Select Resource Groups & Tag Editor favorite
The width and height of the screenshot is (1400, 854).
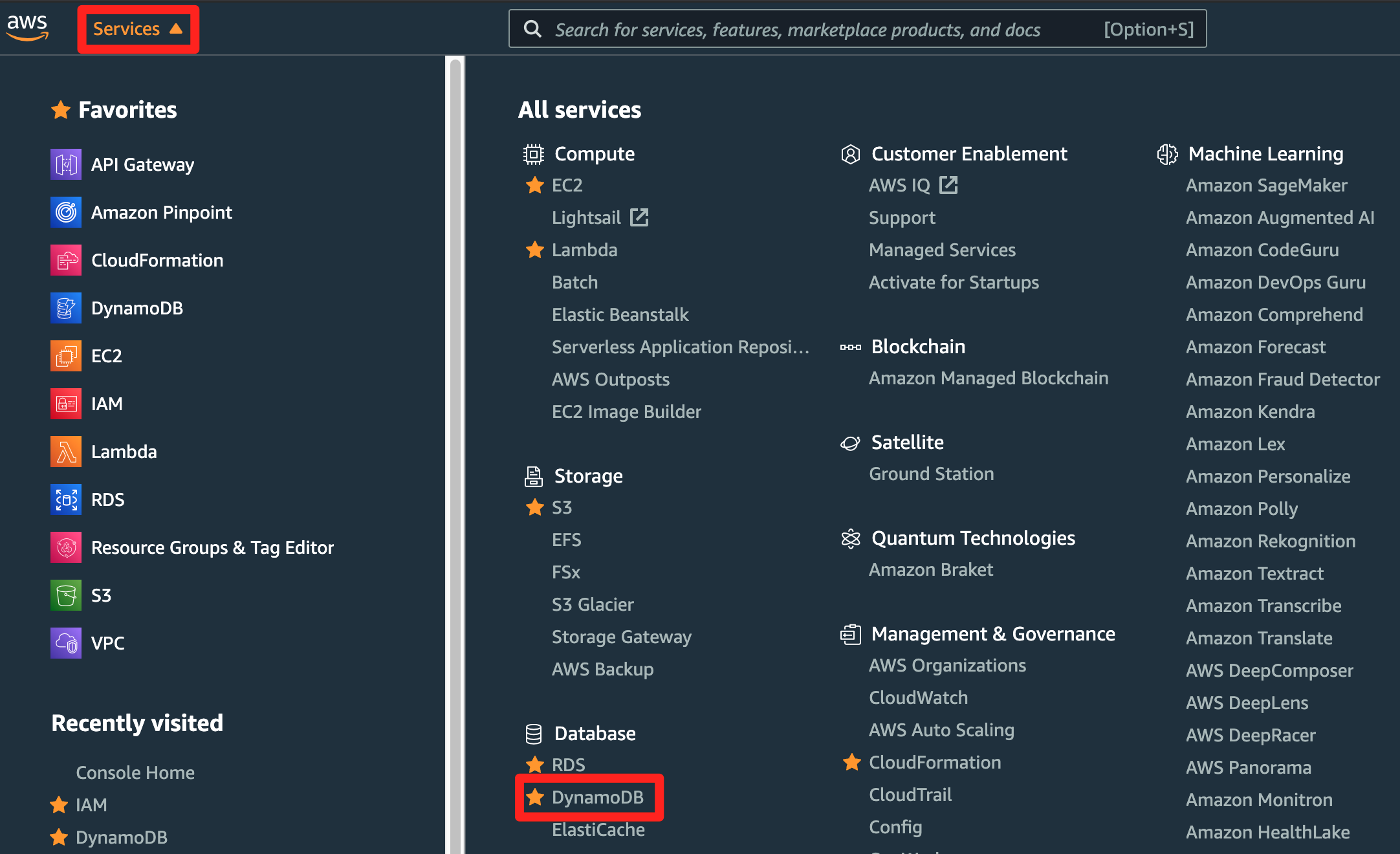[212, 547]
